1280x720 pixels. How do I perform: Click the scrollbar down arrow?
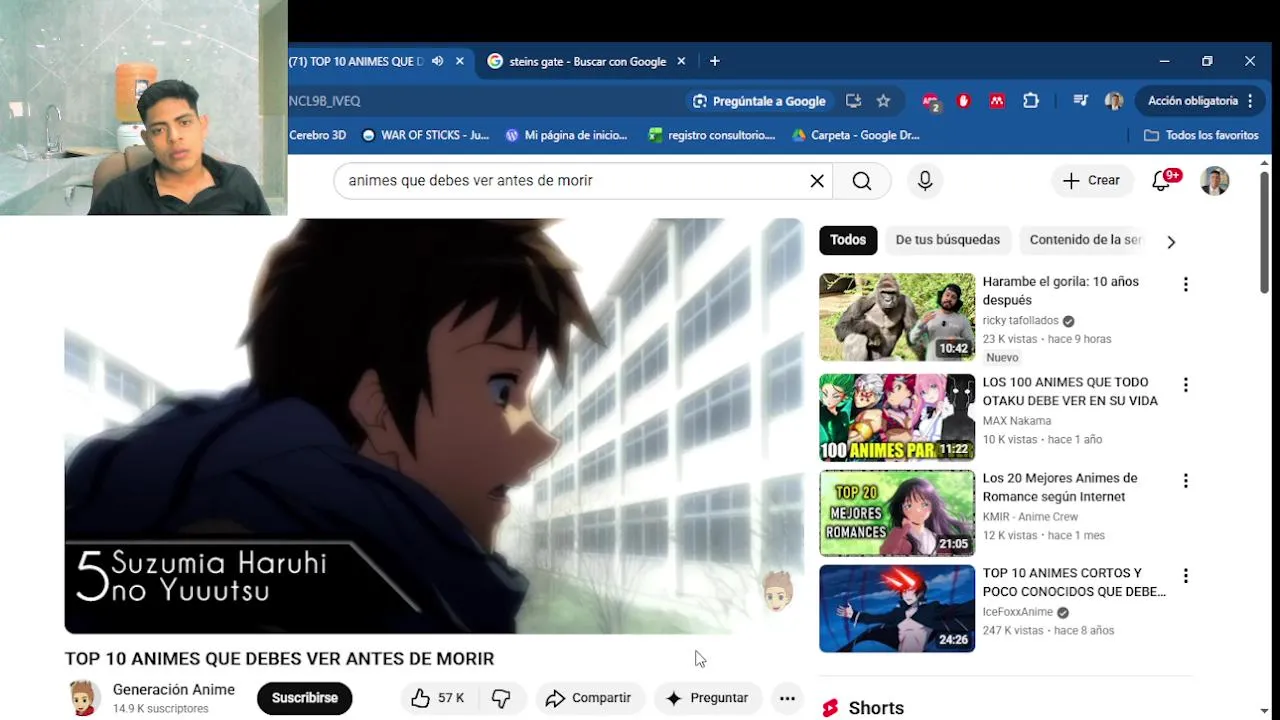click(x=1265, y=711)
